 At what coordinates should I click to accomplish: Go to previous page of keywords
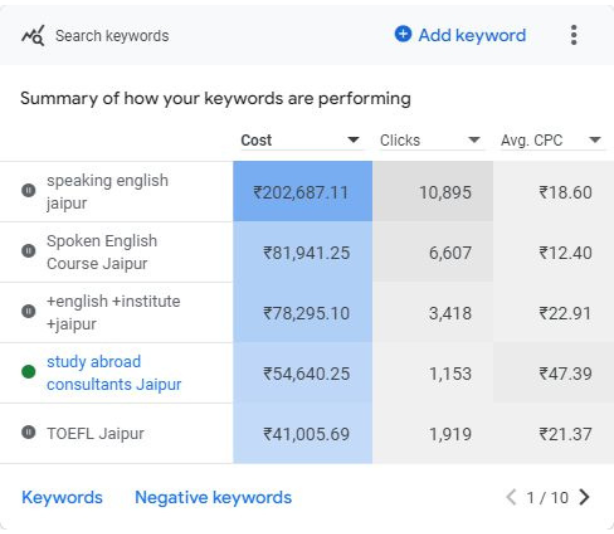(511, 497)
